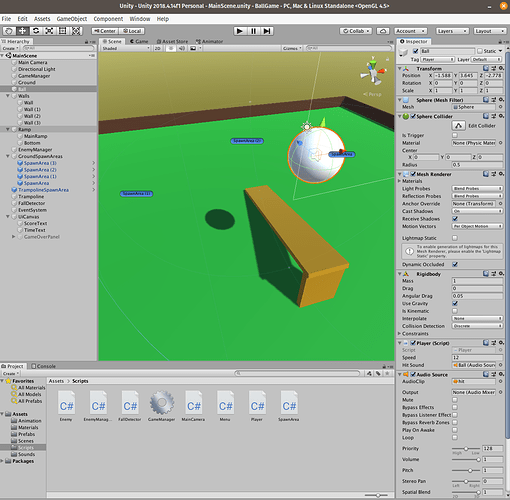Image resolution: width=510 pixels, height=500 pixels.
Task: Adjust the Audio Source Volume slider
Action: [x=466, y=460]
